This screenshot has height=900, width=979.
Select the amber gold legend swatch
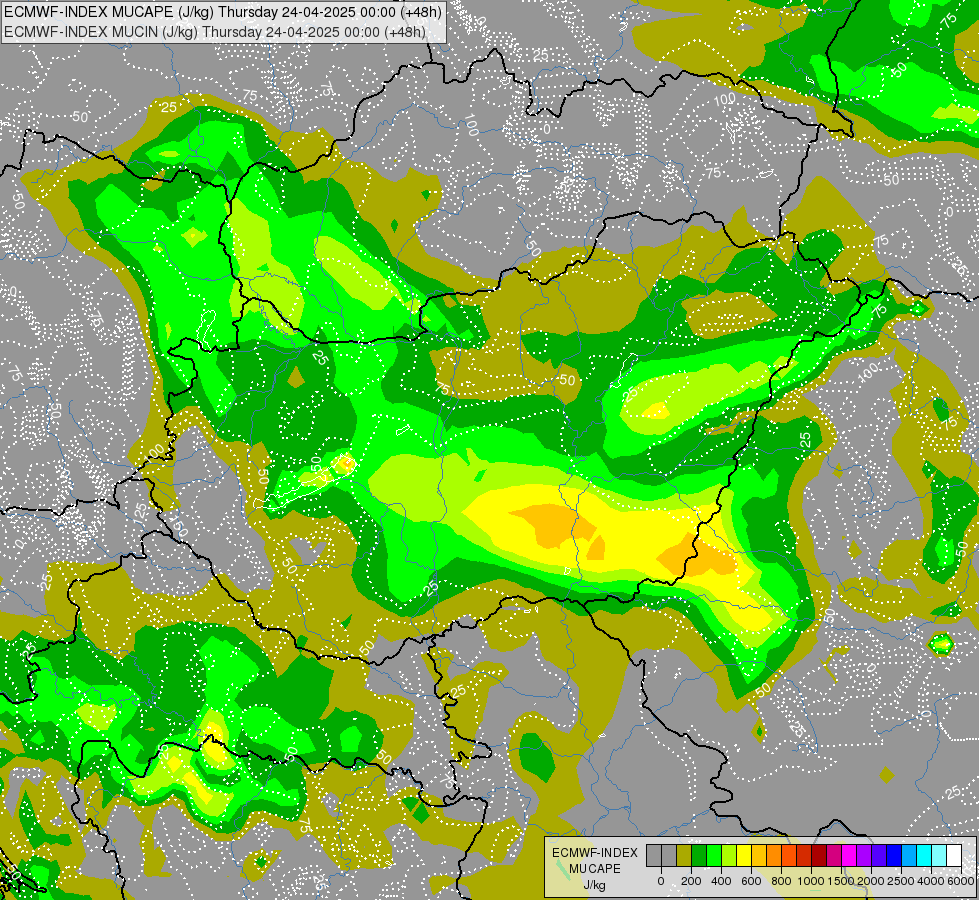coord(759,855)
